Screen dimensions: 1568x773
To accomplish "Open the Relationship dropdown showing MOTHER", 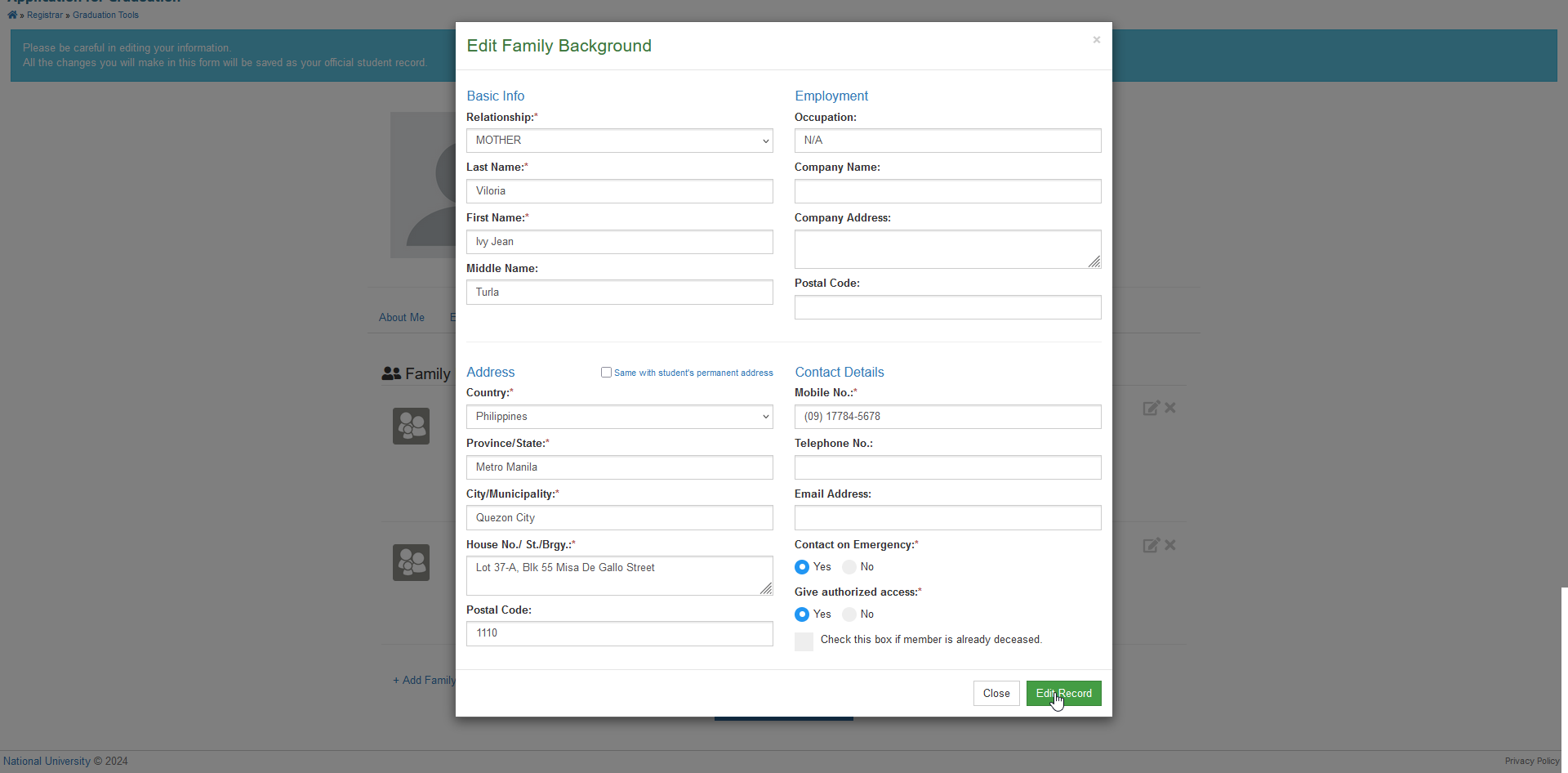I will tap(620, 141).
